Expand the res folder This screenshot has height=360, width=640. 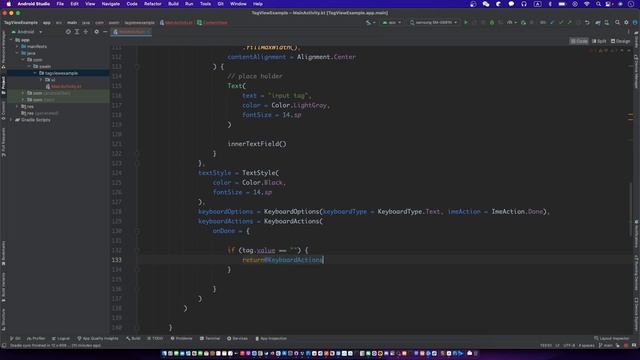(18, 107)
